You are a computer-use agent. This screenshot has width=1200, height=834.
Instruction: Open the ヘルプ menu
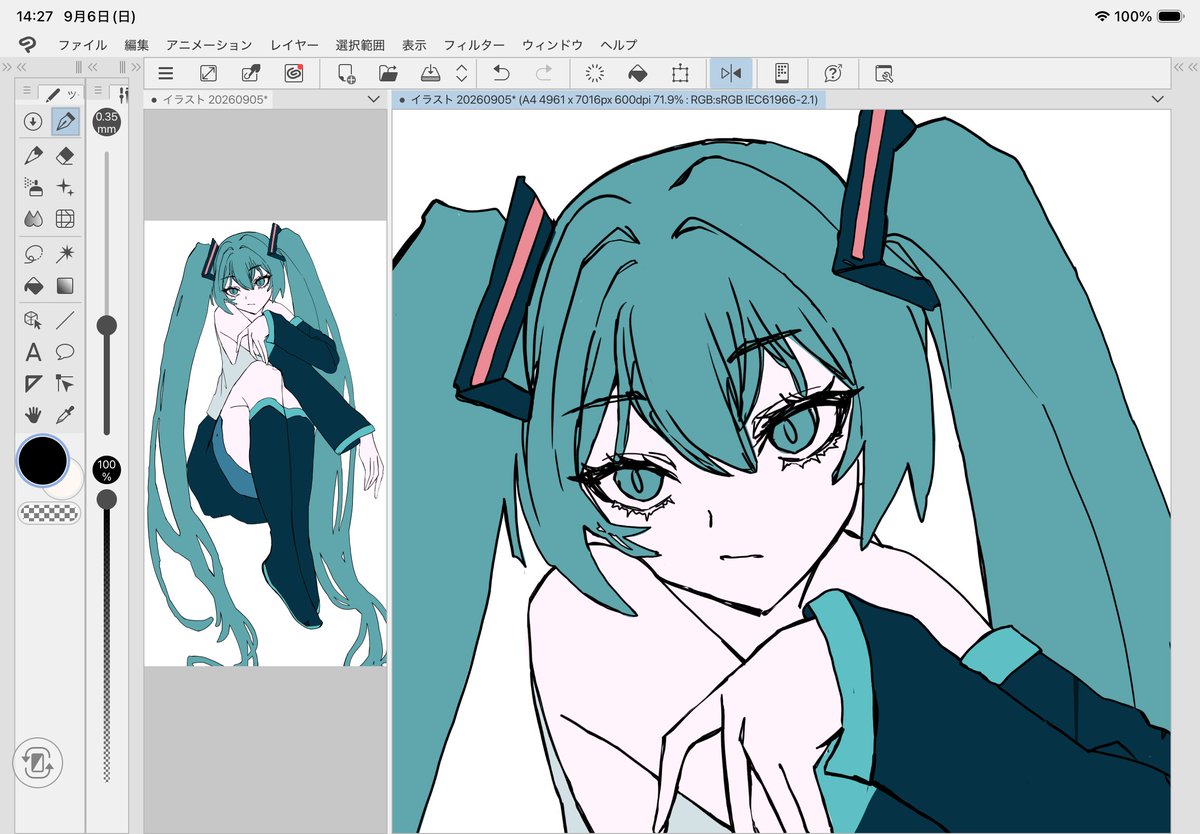pos(618,45)
